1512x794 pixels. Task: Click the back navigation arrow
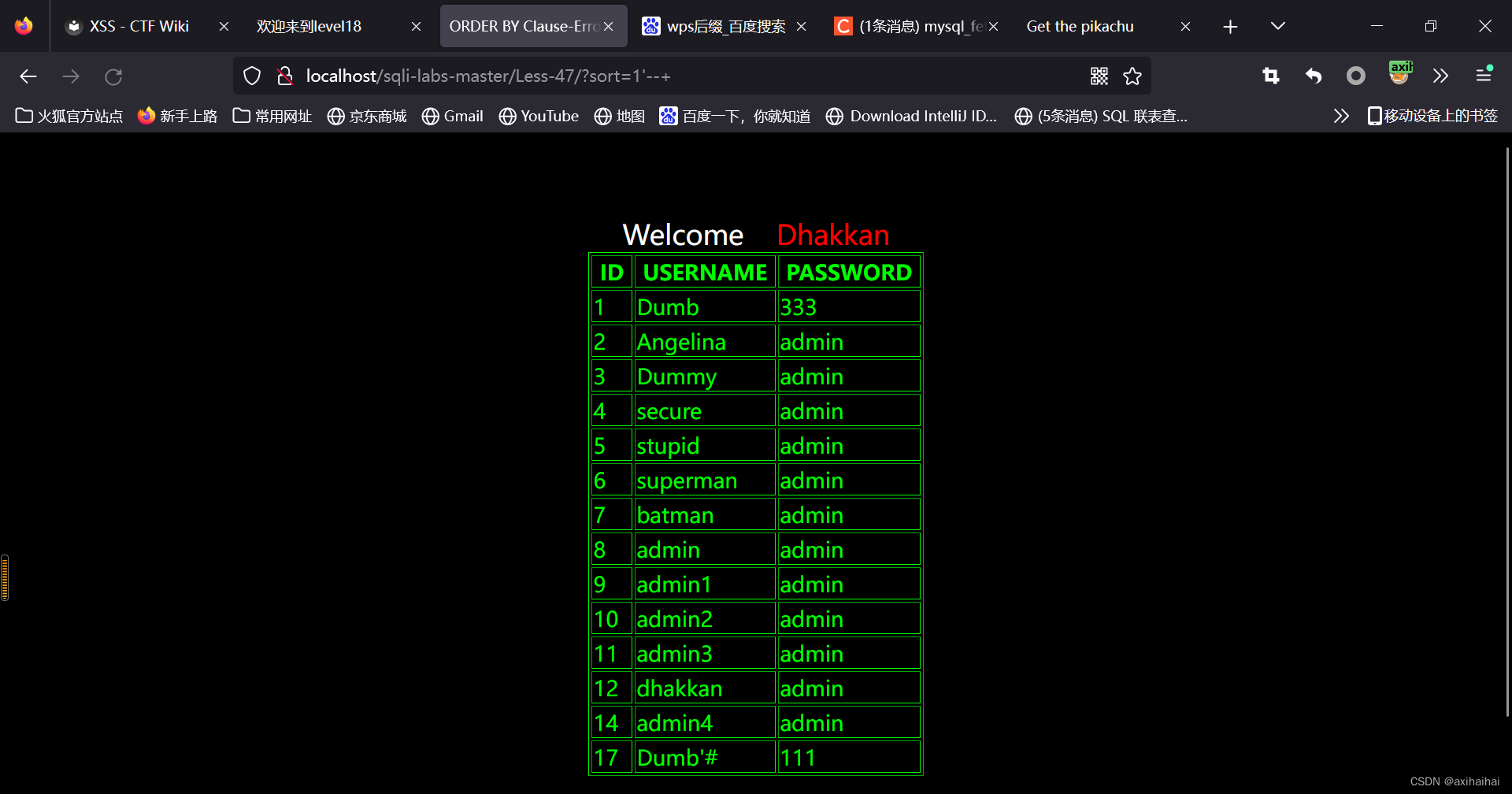point(28,76)
